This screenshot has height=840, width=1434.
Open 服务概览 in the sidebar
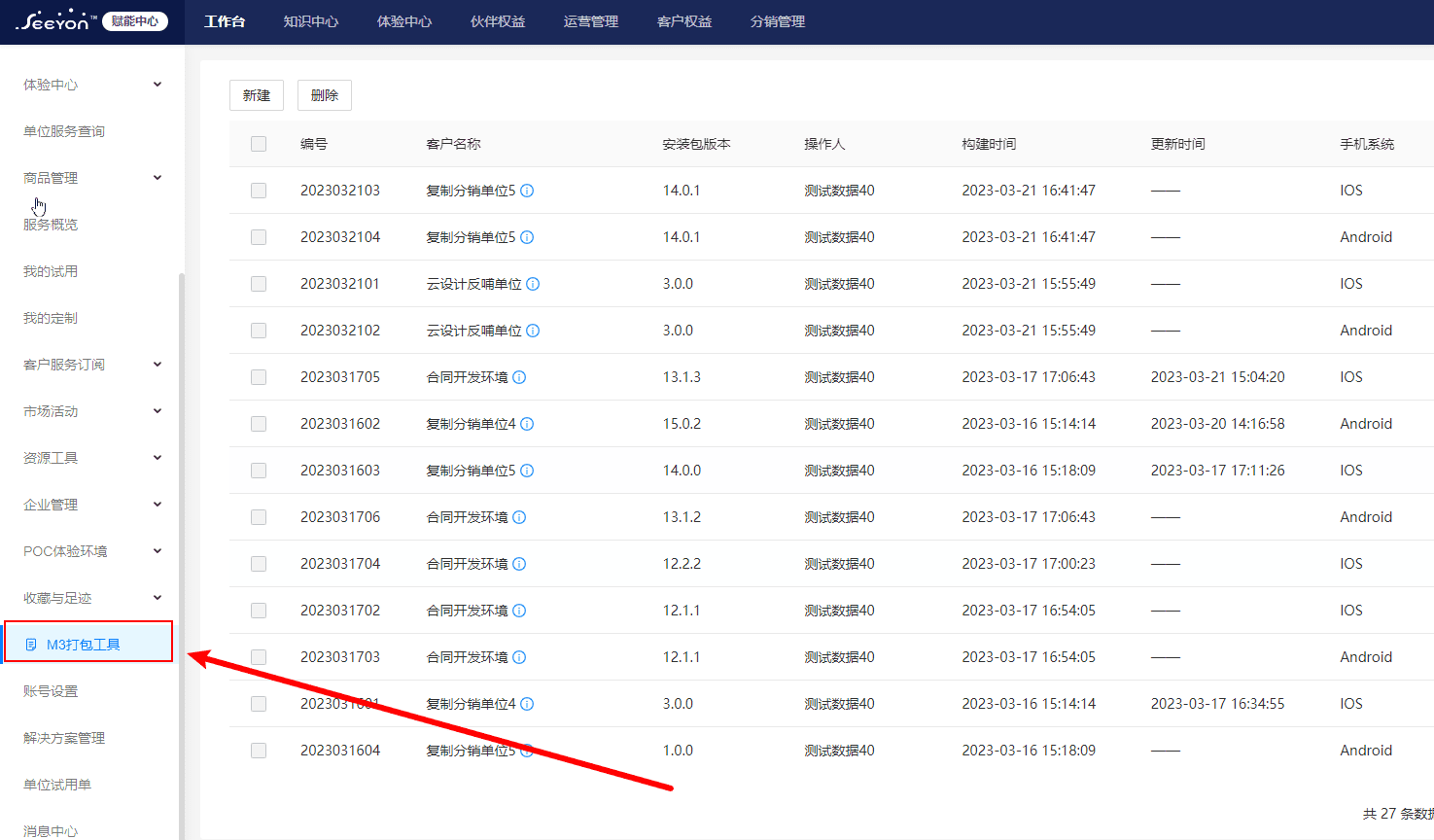51,225
